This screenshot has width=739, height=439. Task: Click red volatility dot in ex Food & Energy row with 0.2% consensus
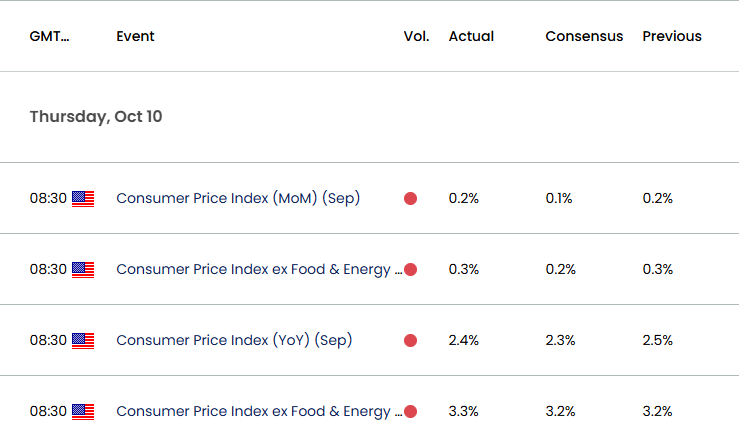pyautogui.click(x=410, y=270)
